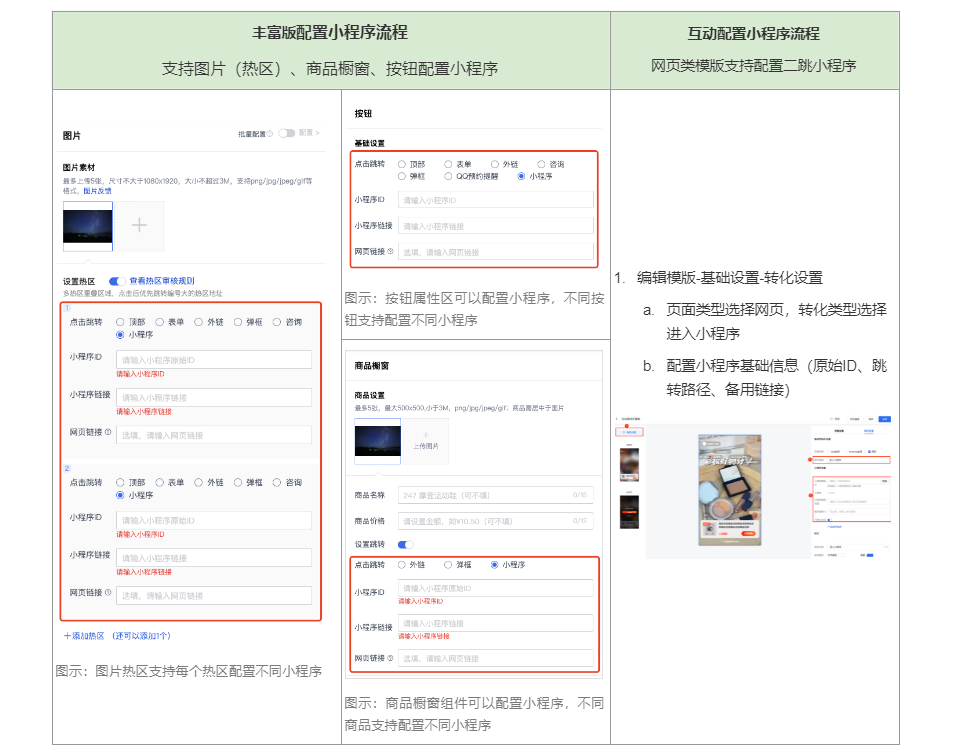This screenshot has width=966, height=754.
Task: Expand the 配置 > option next to 批量配置
Action: click(310, 133)
